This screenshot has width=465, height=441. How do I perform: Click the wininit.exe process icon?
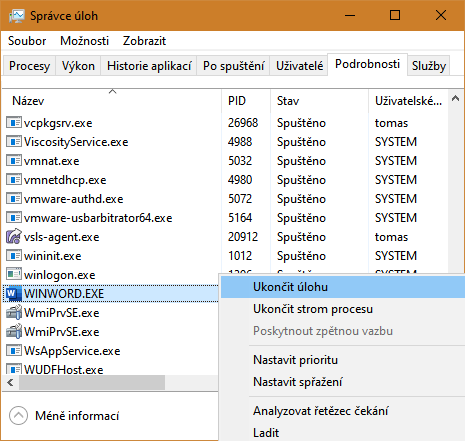tap(14, 256)
